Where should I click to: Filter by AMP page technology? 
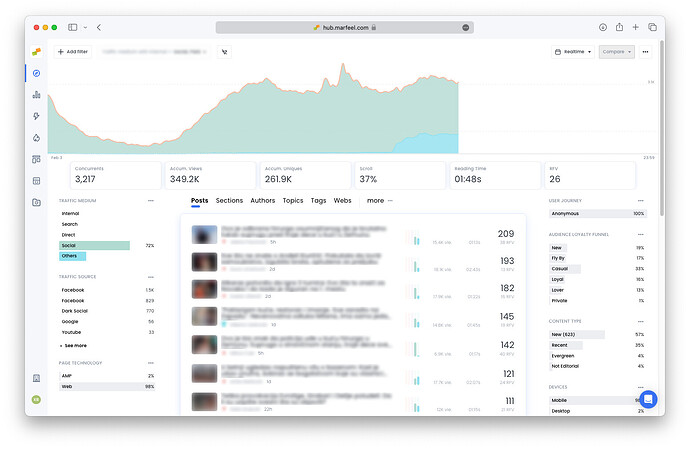click(x=107, y=375)
